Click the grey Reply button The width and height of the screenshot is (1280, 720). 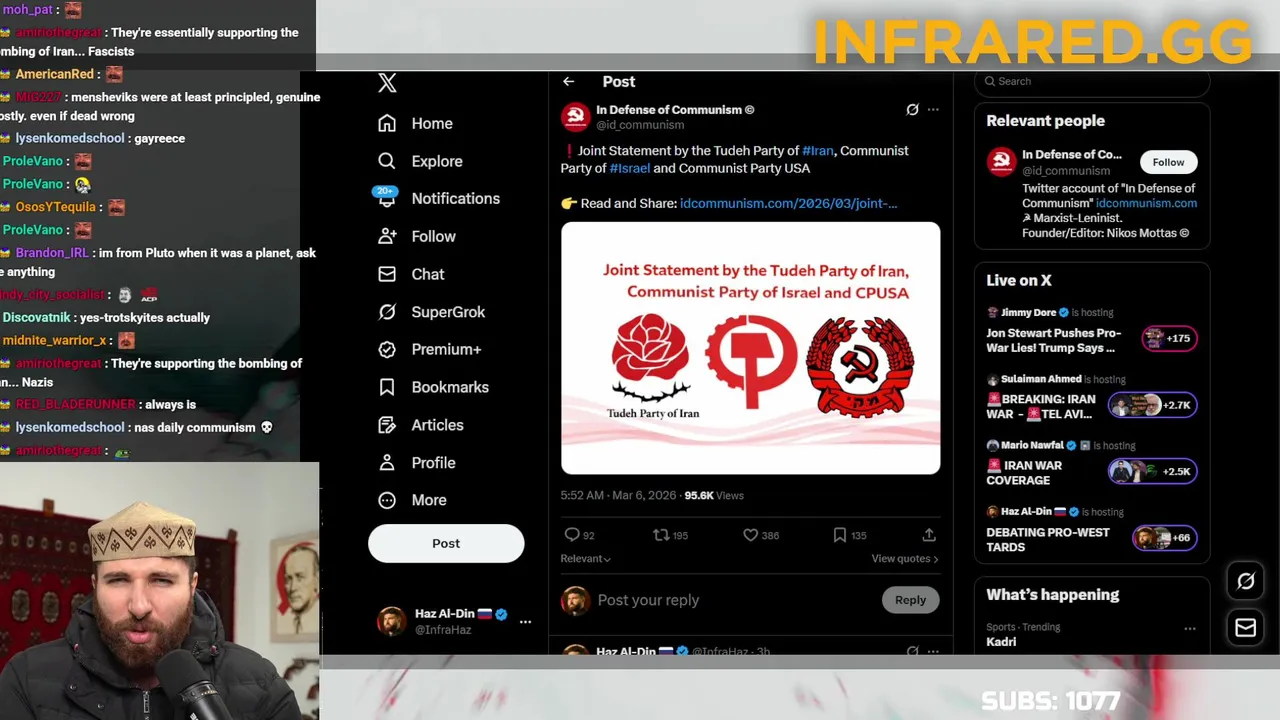pyautogui.click(x=910, y=600)
